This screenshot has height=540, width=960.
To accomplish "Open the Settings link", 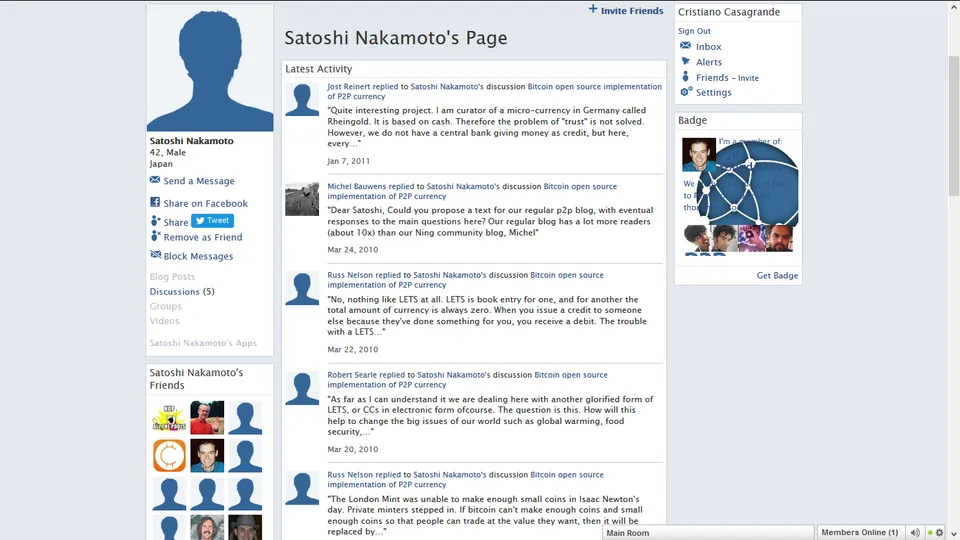I will pyautogui.click(x=714, y=92).
